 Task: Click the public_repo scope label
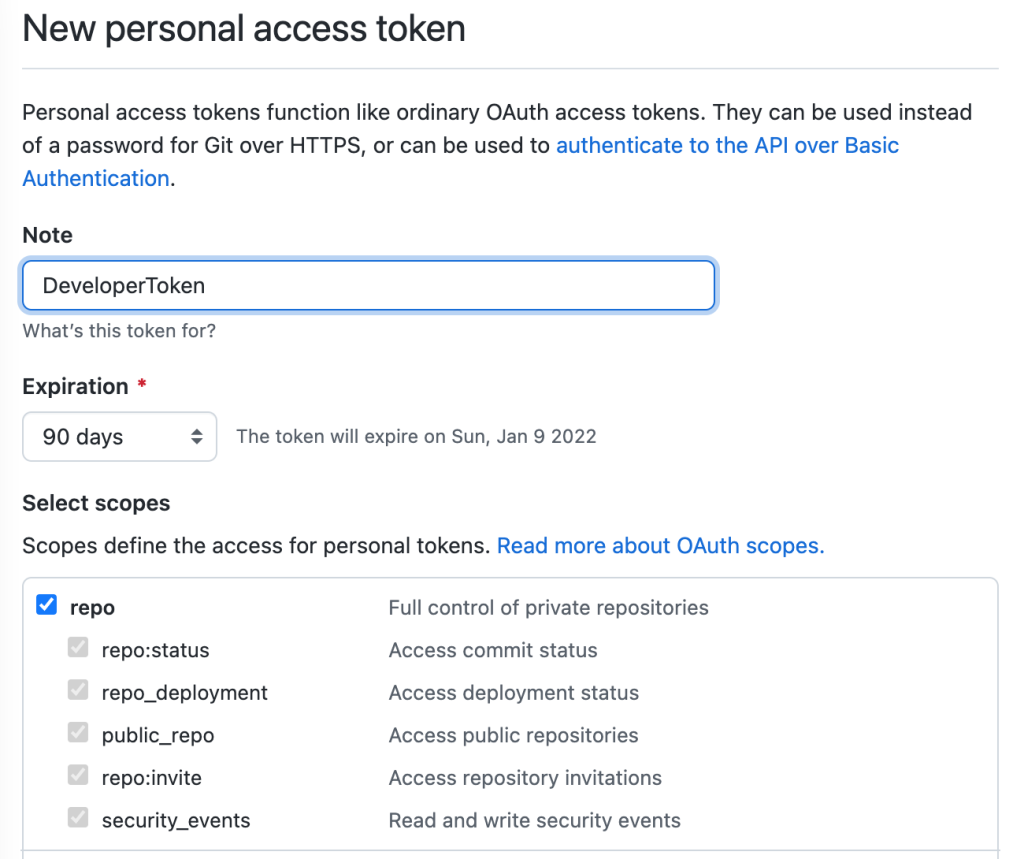tap(158, 736)
